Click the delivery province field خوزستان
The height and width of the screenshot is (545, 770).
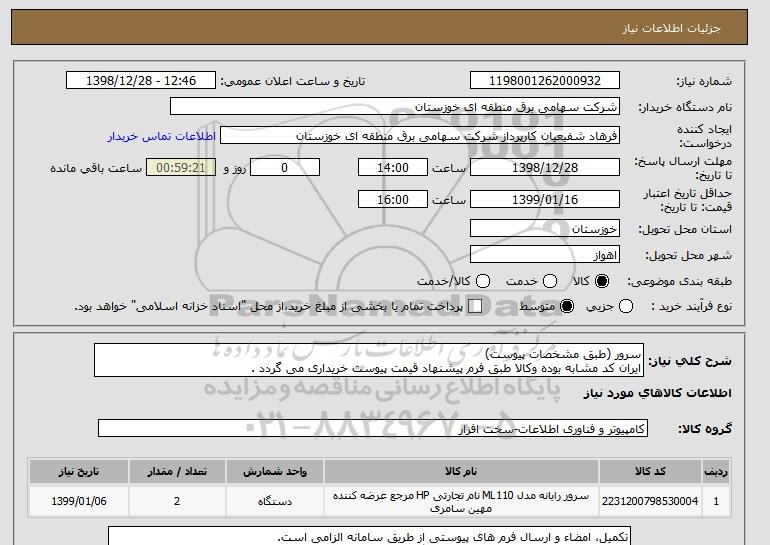545,228
